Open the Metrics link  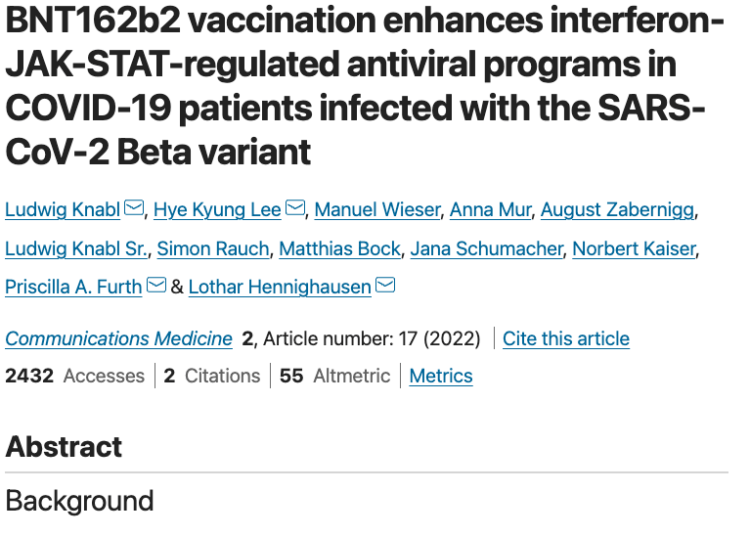click(441, 376)
